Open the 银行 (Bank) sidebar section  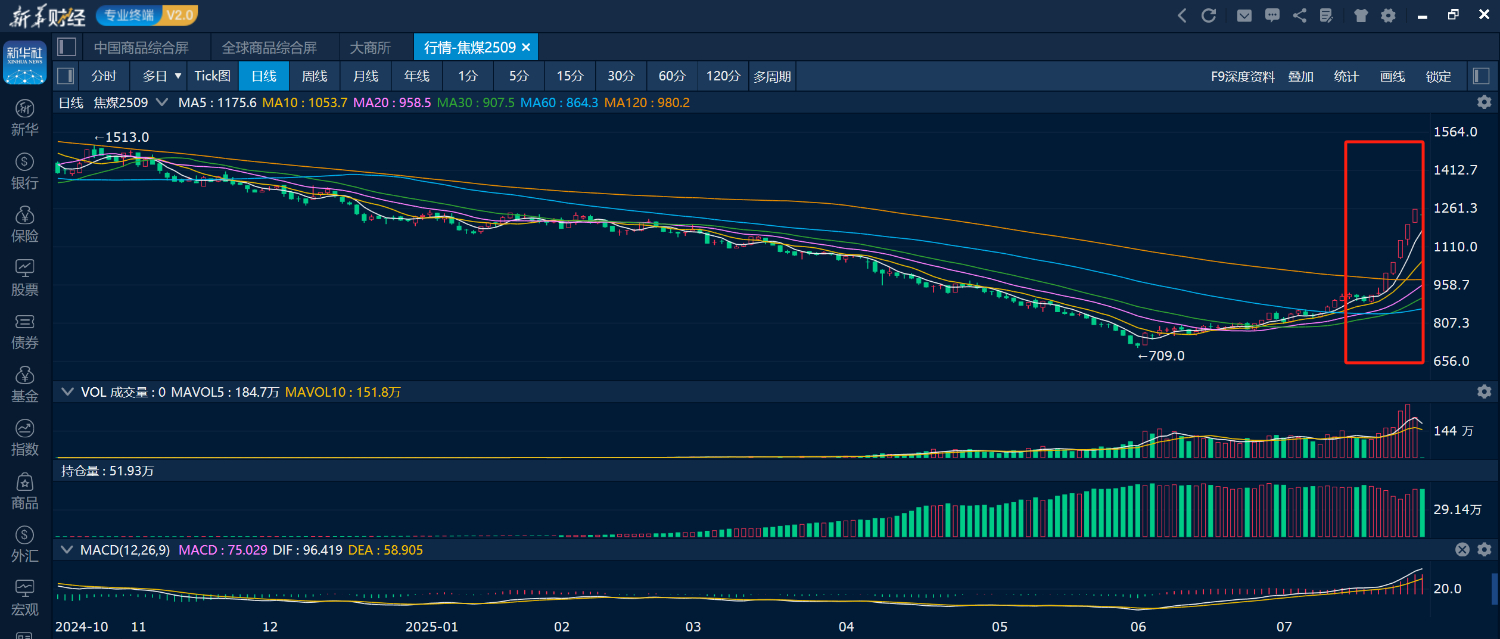pyautogui.click(x=25, y=170)
